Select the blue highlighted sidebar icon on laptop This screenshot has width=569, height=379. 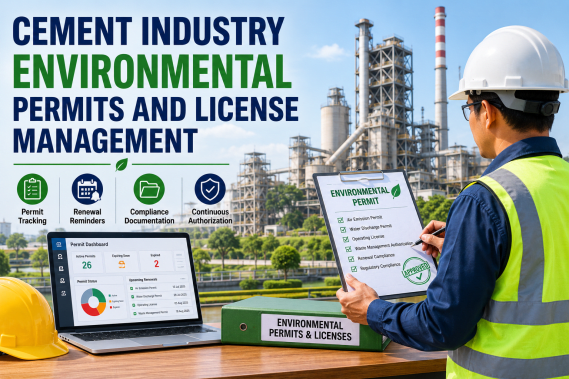click(59, 244)
